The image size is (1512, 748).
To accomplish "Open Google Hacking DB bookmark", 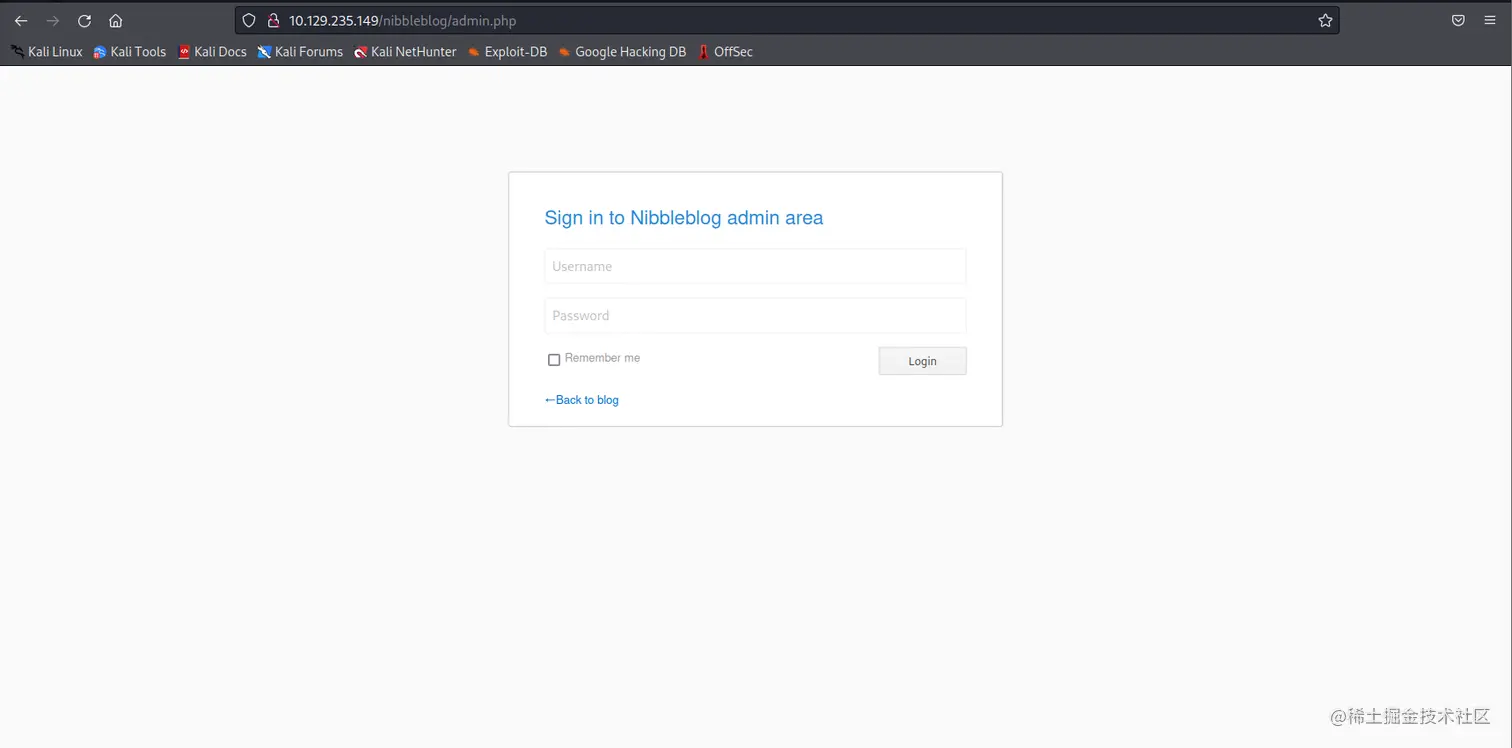I will click(x=622, y=52).
